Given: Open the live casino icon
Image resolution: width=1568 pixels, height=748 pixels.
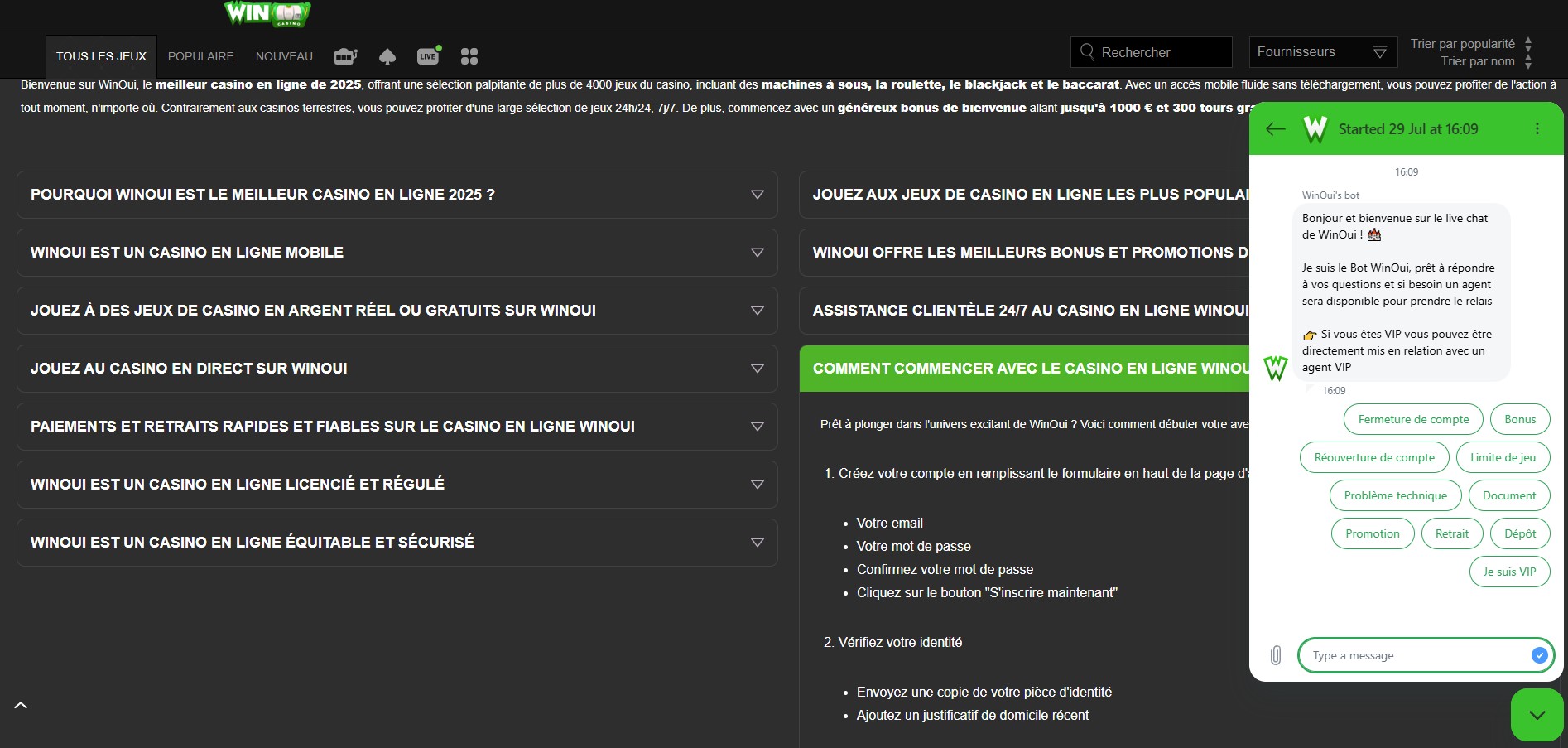Looking at the screenshot, I should point(429,55).
